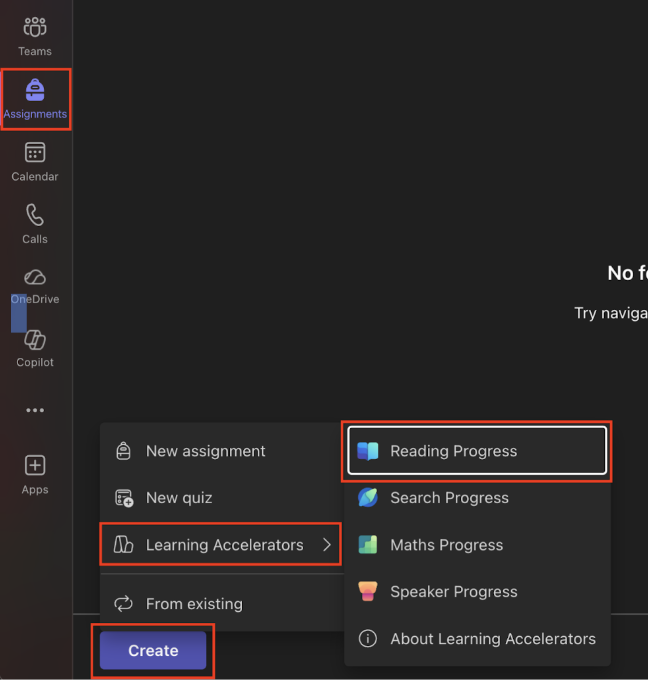Open the Apps store icon
This screenshot has height=680, width=648.
35,465
